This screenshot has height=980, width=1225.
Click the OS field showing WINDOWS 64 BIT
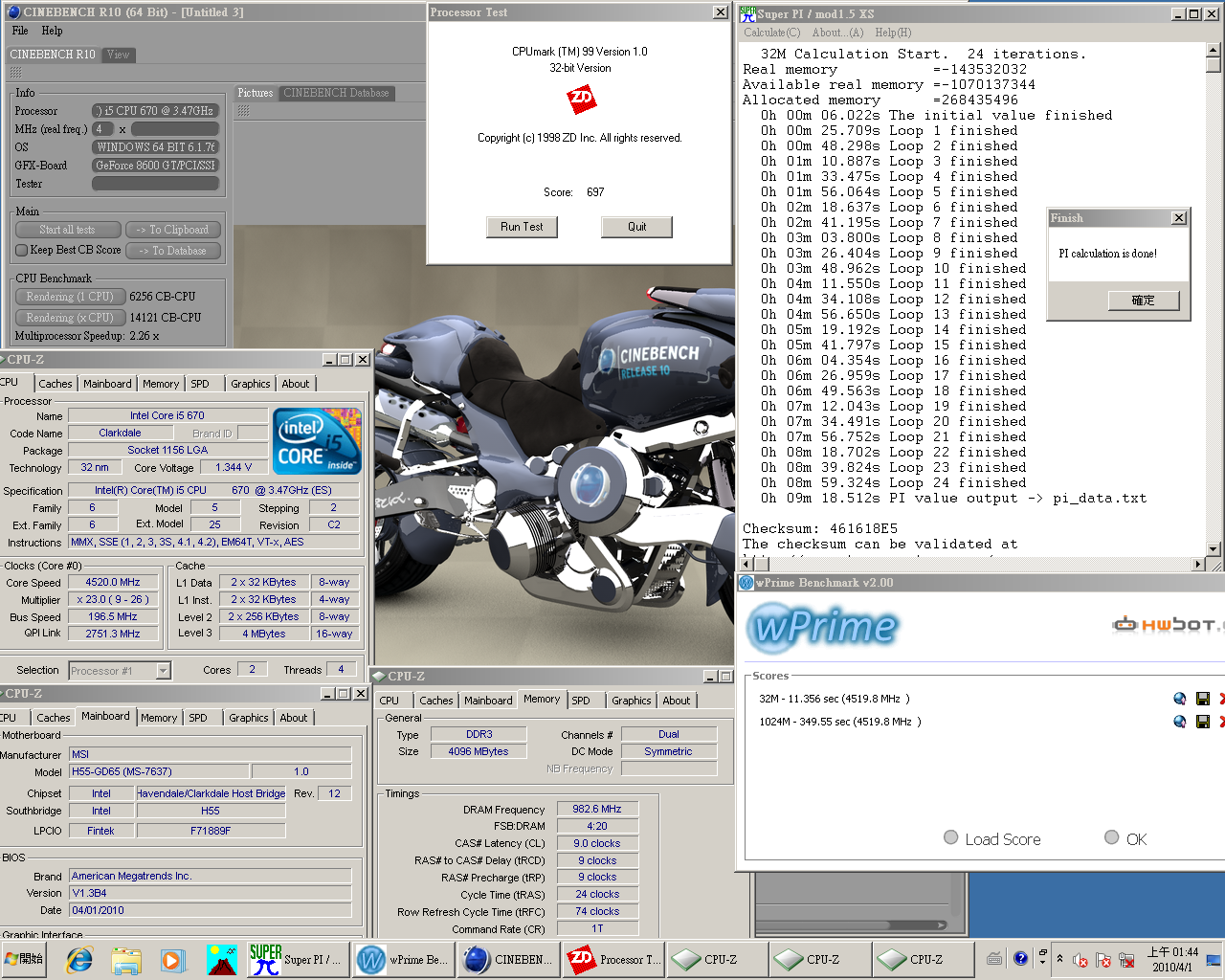156,147
